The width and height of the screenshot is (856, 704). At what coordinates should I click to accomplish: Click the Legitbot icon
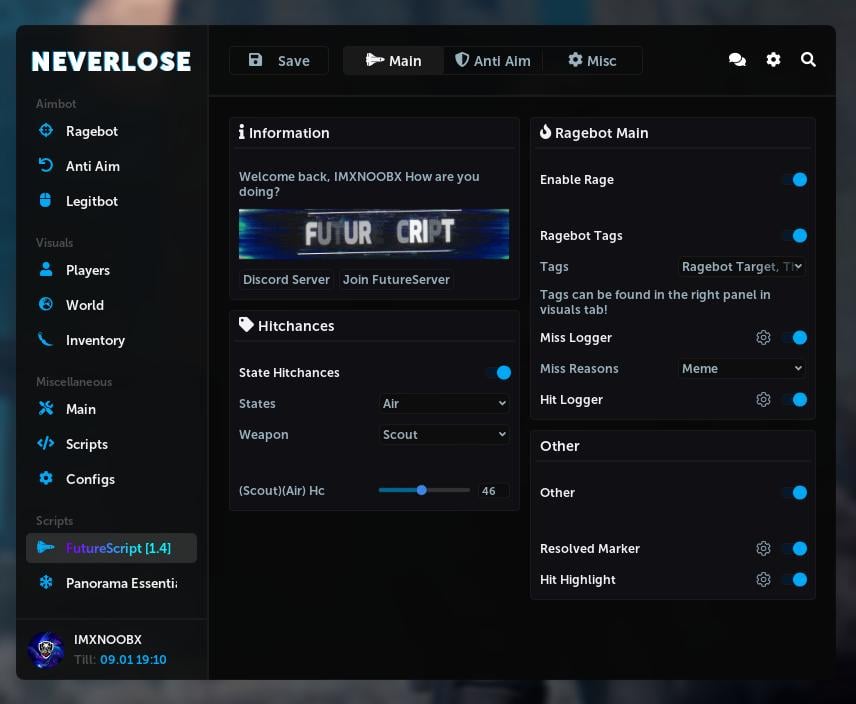click(44, 201)
